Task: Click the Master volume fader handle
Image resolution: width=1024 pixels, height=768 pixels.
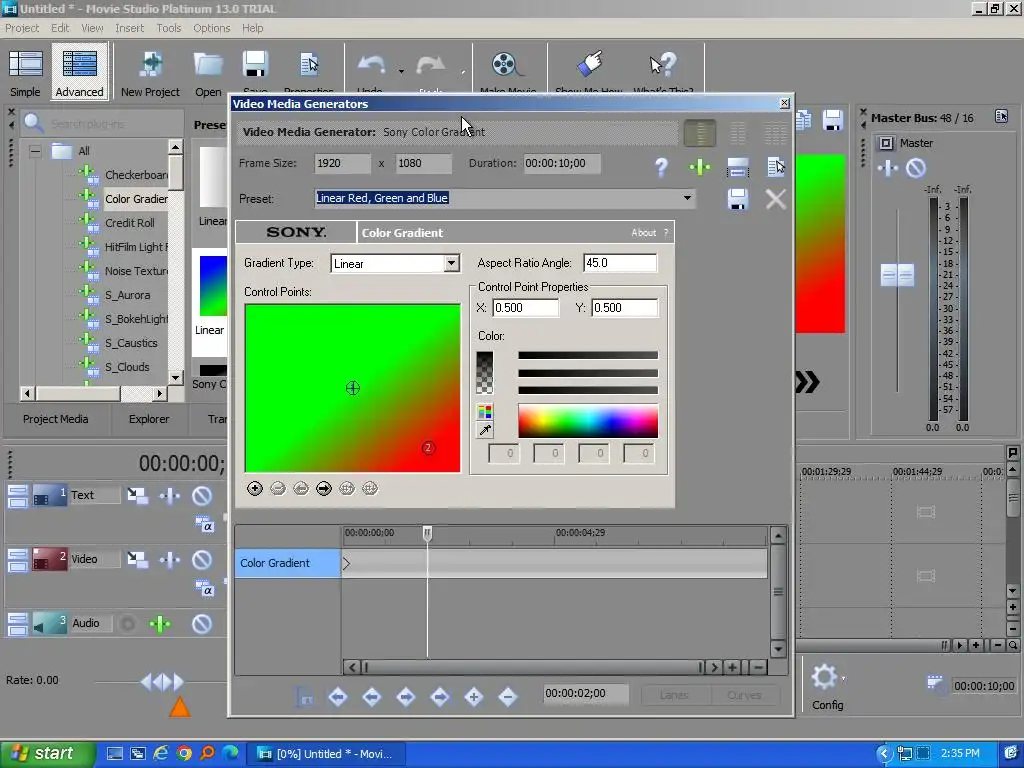Action: click(897, 275)
